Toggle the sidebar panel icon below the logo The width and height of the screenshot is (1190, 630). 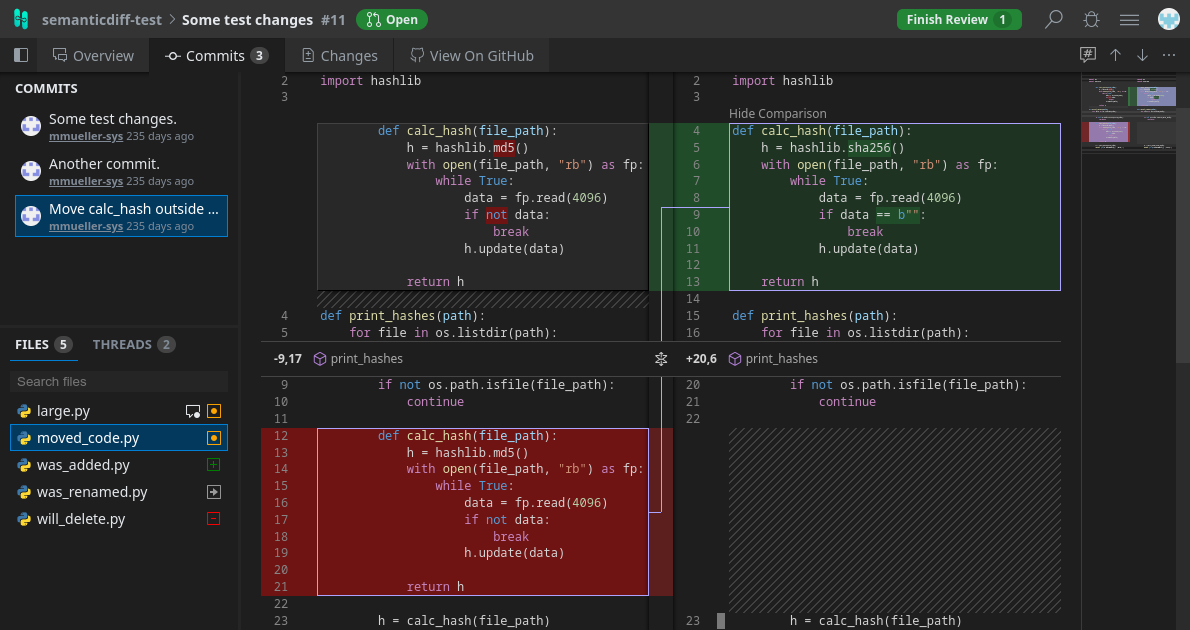19,55
